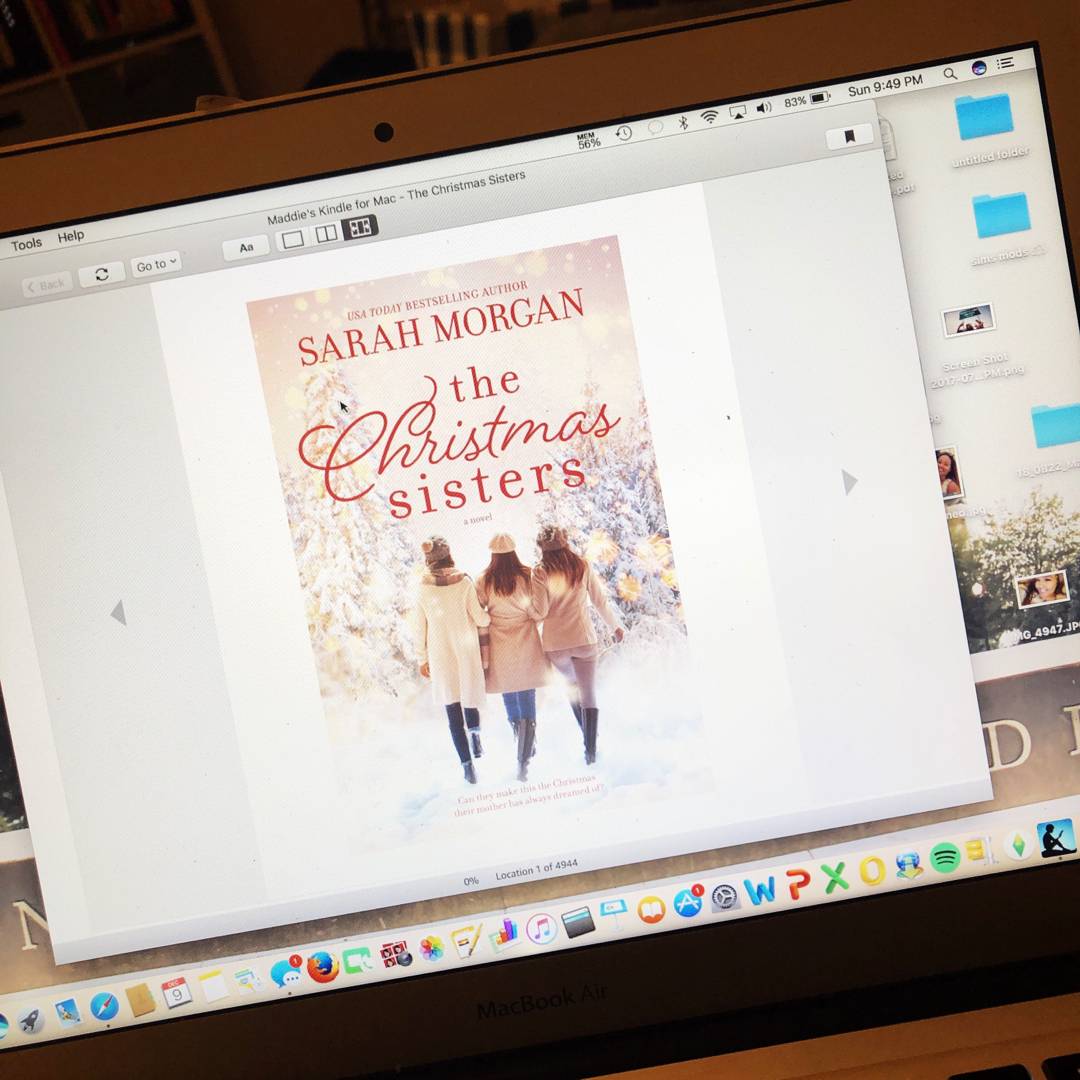Launch Firefox from the dock
Screen dimensions: 1080x1080
pyautogui.click(x=322, y=967)
